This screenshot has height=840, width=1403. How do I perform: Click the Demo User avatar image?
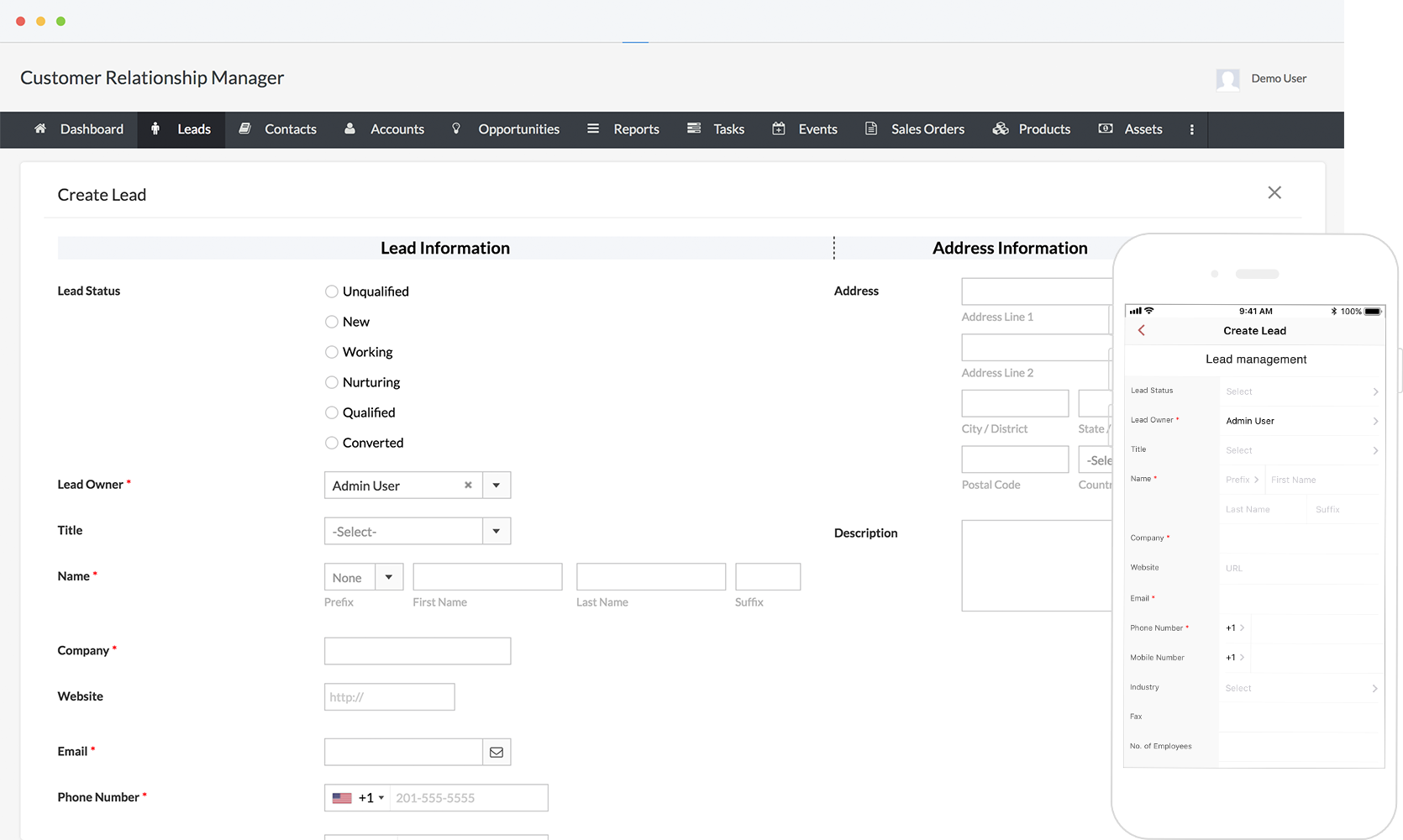(x=1228, y=80)
